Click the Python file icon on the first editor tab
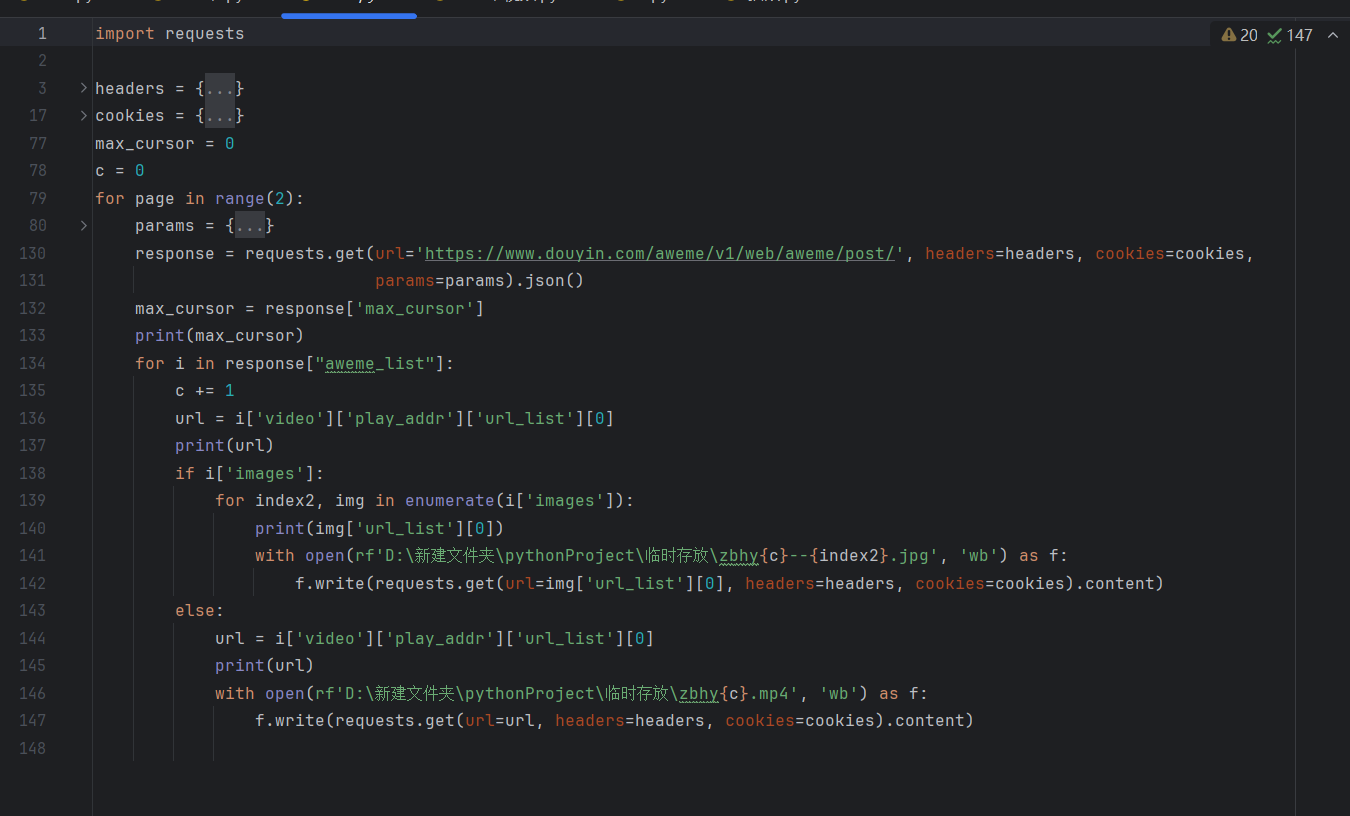This screenshot has height=816, width=1350. (x=23, y=4)
